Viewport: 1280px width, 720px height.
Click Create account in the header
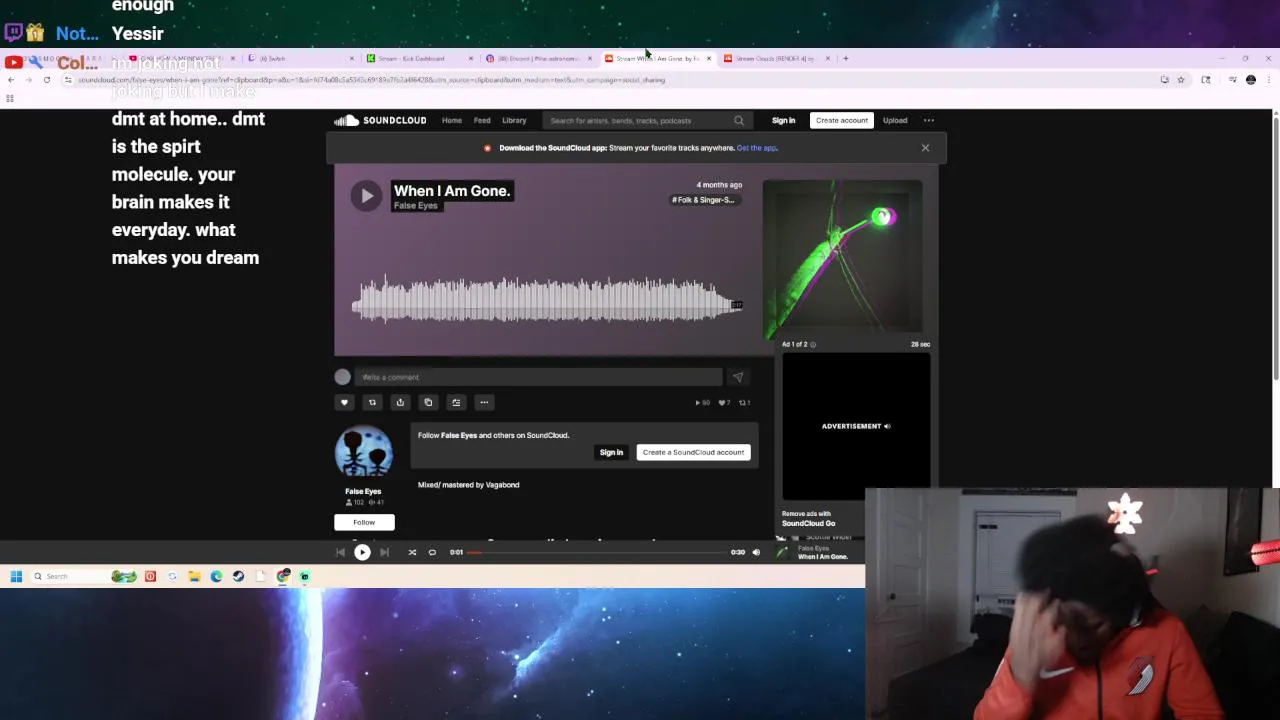pyautogui.click(x=841, y=120)
